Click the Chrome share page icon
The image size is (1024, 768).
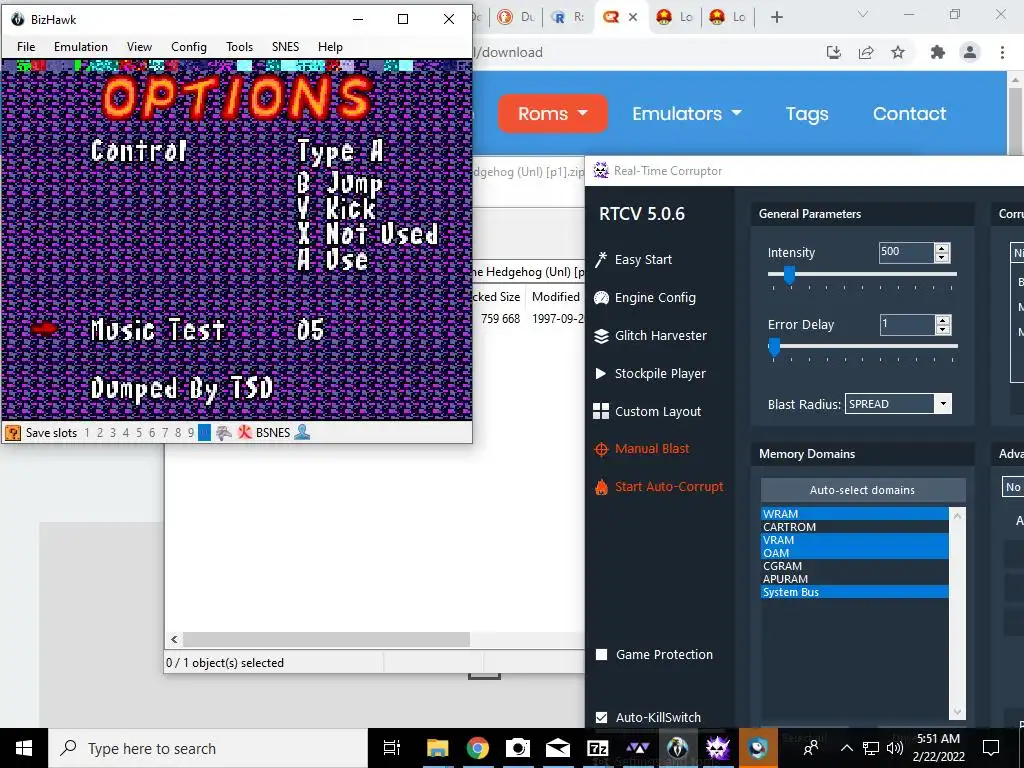(866, 52)
